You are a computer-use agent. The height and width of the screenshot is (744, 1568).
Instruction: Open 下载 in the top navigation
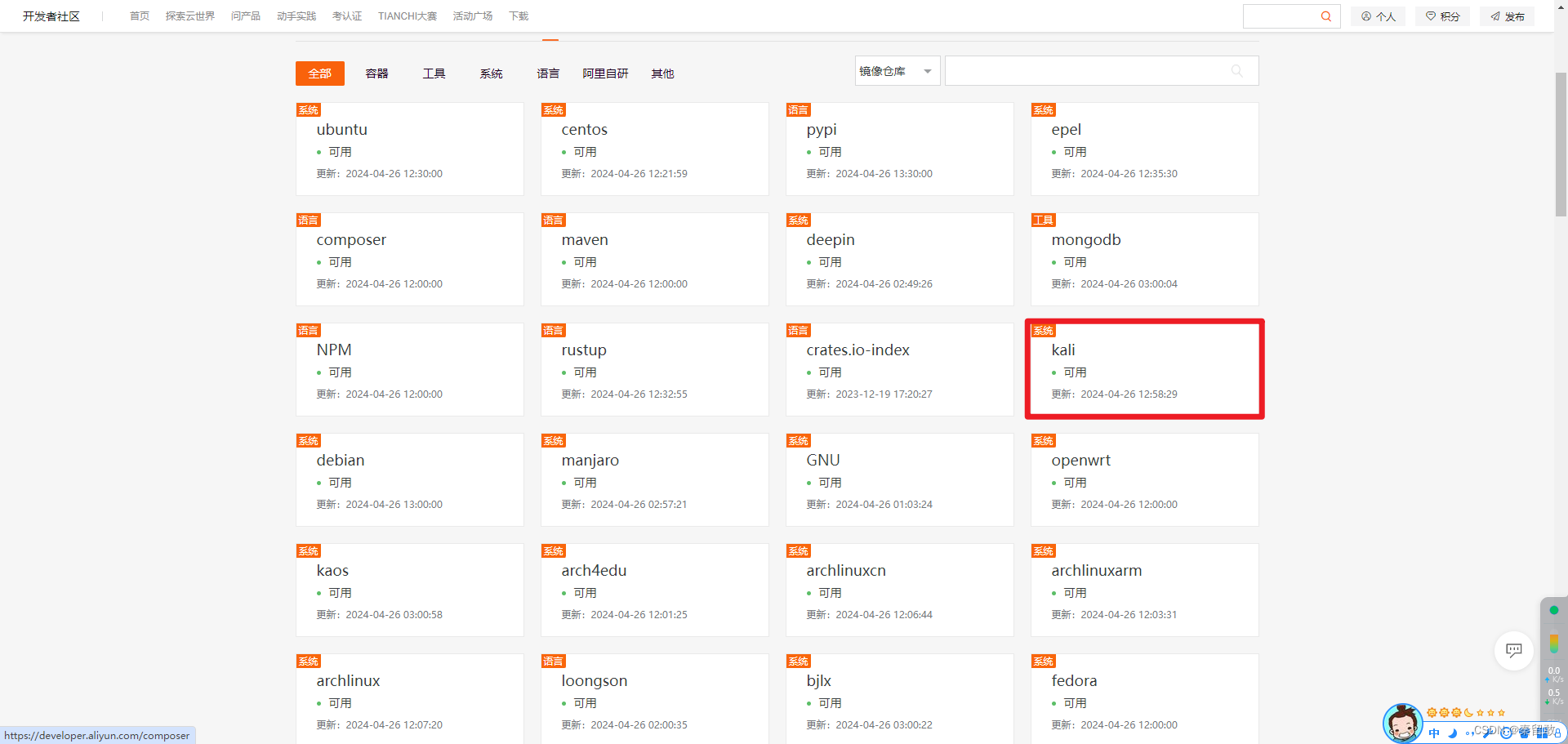519,16
